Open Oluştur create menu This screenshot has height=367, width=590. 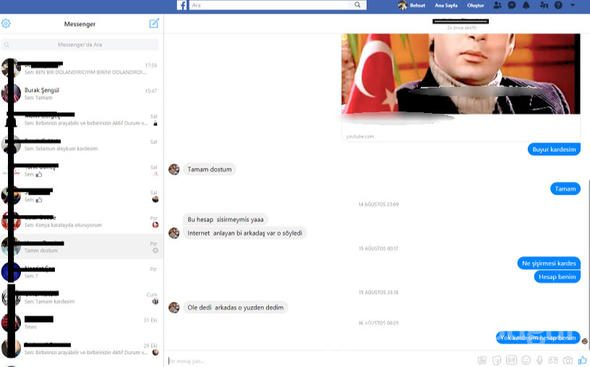tap(475, 5)
